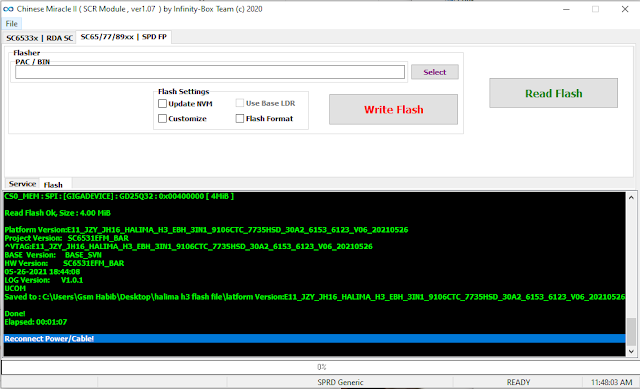Click the Saved to path log line

click(314, 297)
